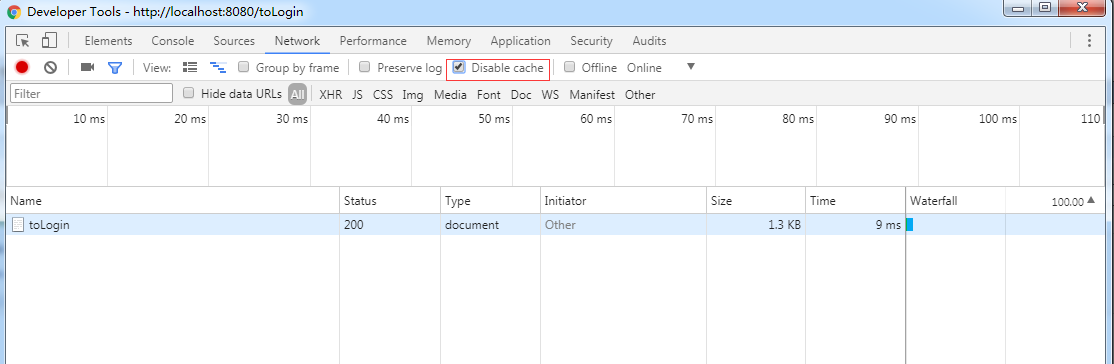The width and height of the screenshot is (1114, 364).
Task: Open DevTools three-dot customize menu
Action: coord(1089,41)
